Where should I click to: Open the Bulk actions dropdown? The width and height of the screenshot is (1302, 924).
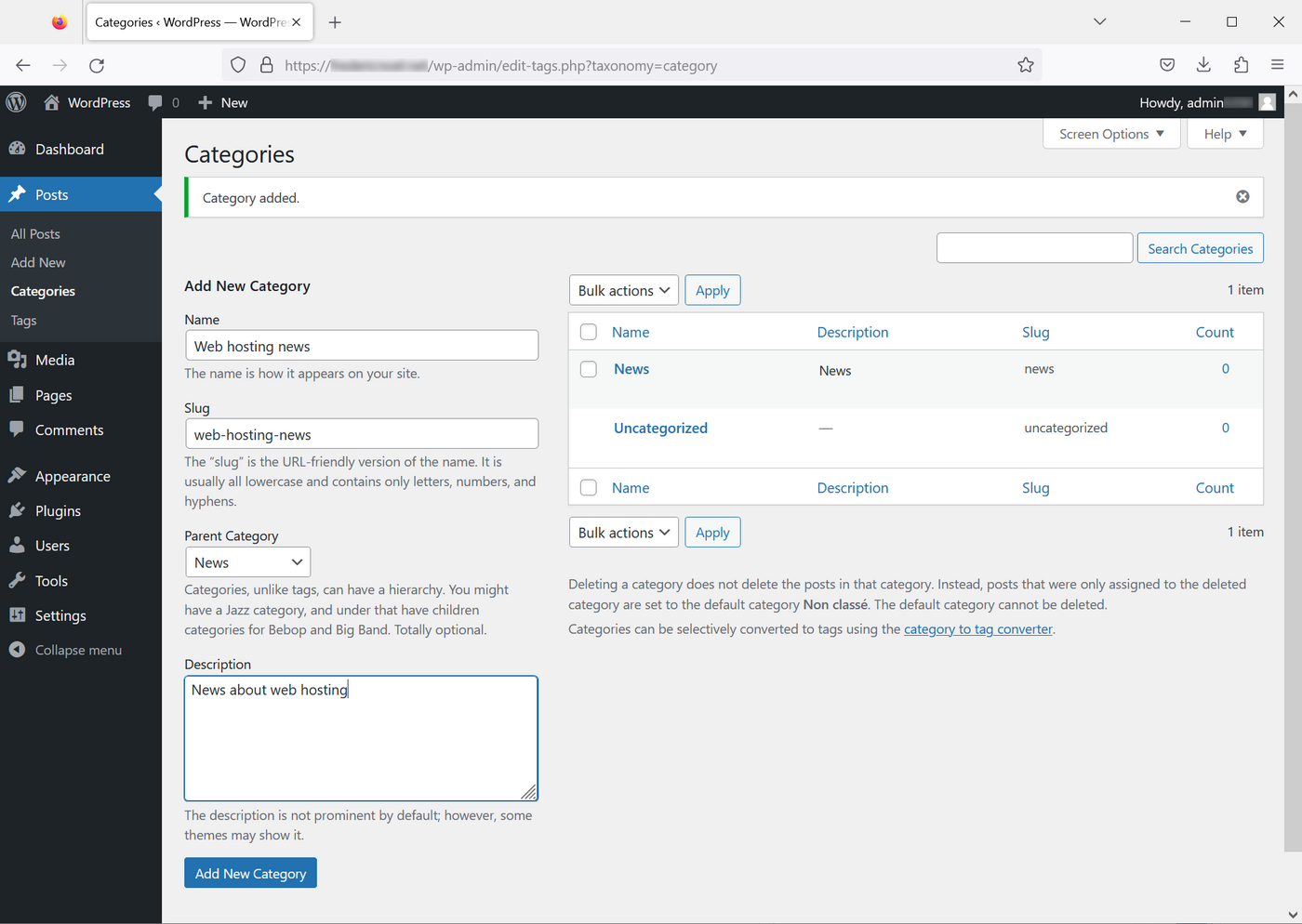(x=623, y=290)
